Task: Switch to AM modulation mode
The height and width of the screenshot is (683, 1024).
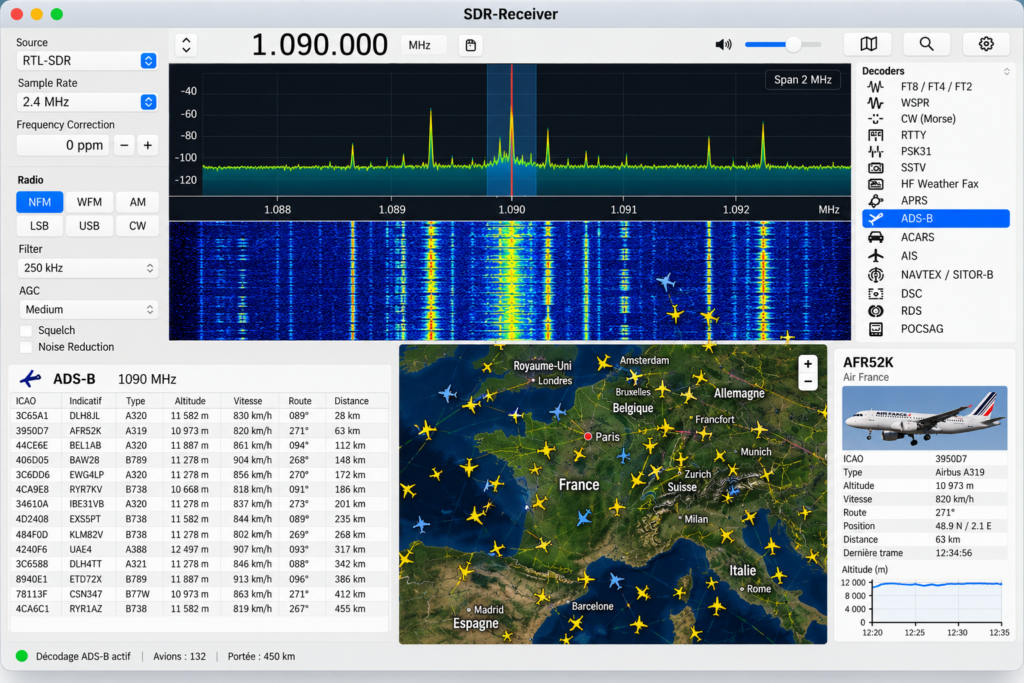Action: click(x=137, y=202)
